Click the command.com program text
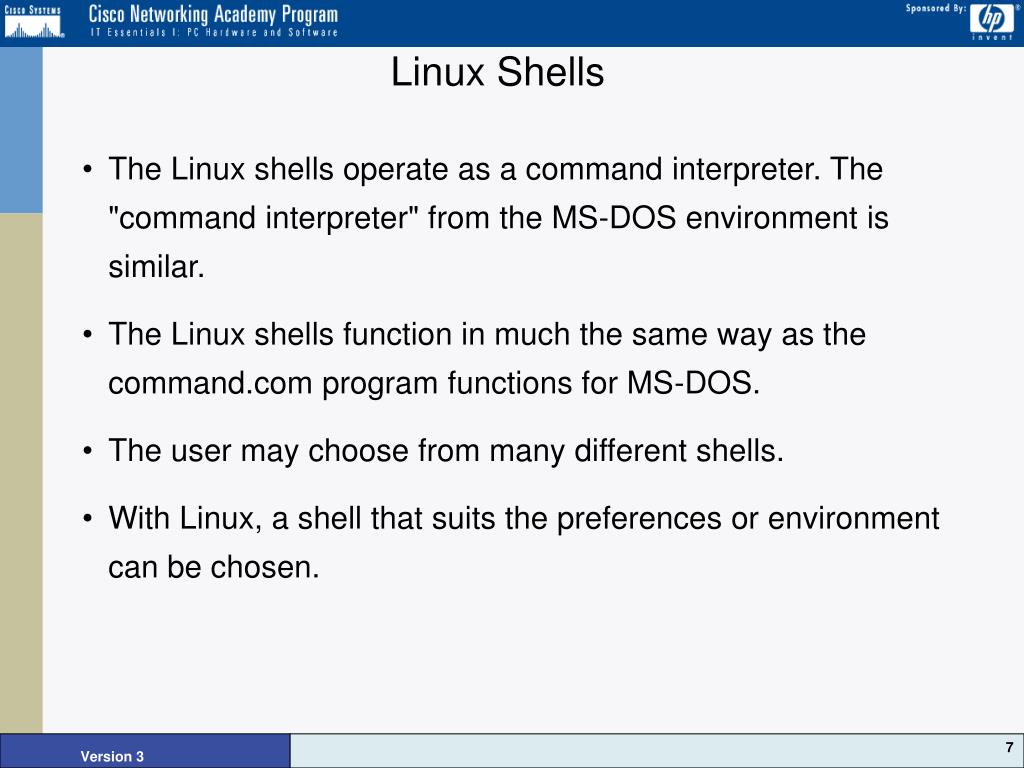This screenshot has height=768, width=1024. coord(274,383)
